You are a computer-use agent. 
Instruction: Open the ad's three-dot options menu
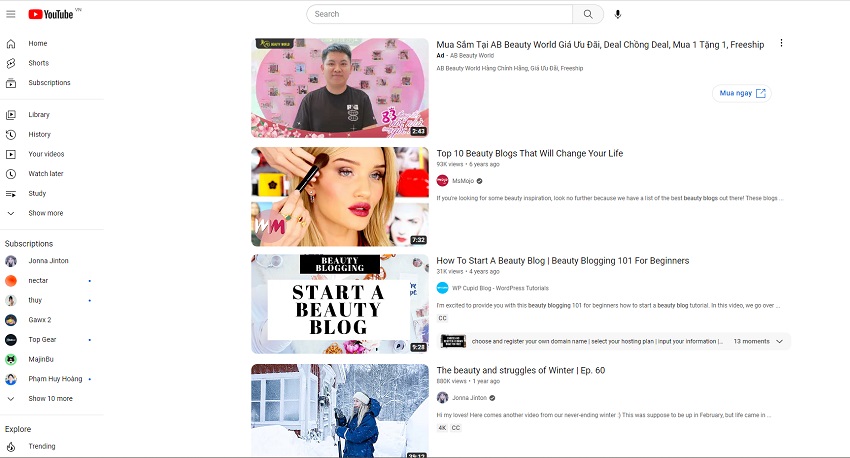[781, 43]
